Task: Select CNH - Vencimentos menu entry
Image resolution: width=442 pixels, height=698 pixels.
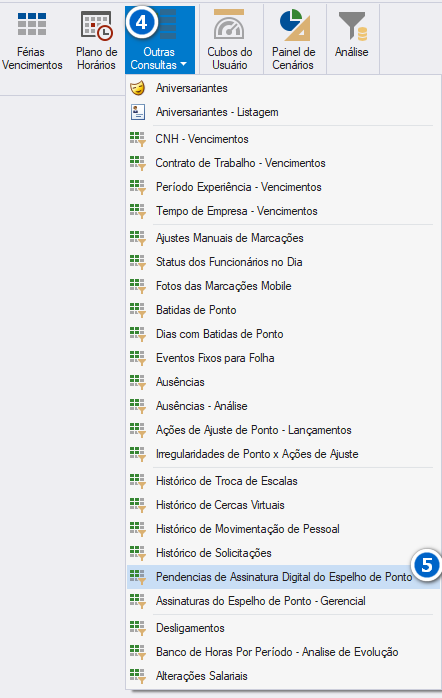Action: point(283,139)
